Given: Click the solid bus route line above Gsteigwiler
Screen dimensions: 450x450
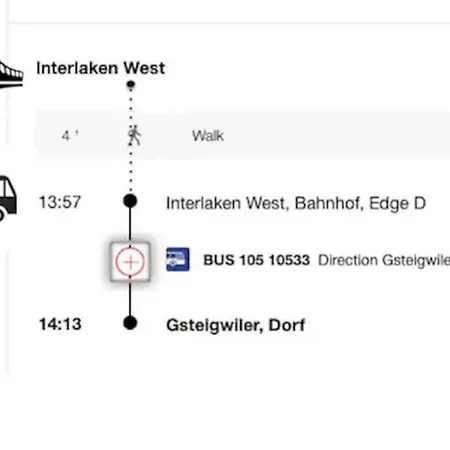Looking at the screenshot, I should click(x=130, y=299).
